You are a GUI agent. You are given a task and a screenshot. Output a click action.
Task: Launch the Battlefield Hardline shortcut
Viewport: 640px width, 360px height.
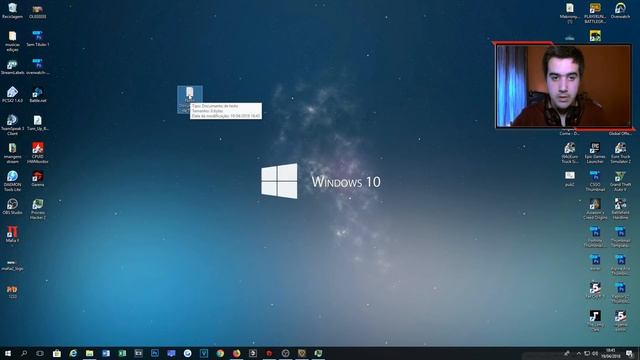(620, 209)
